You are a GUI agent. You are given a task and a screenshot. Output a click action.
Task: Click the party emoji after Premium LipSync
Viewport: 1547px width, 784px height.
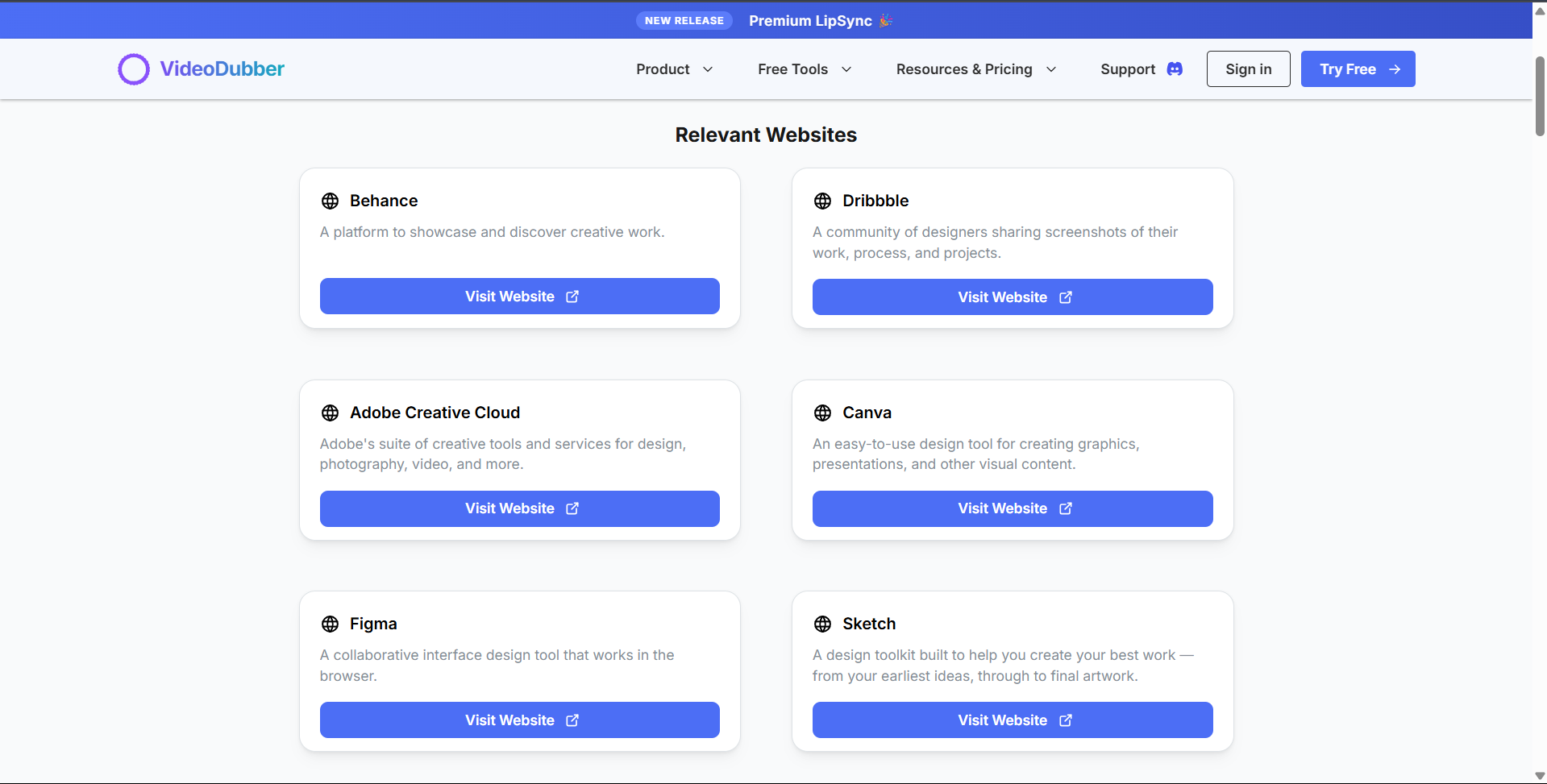(886, 21)
